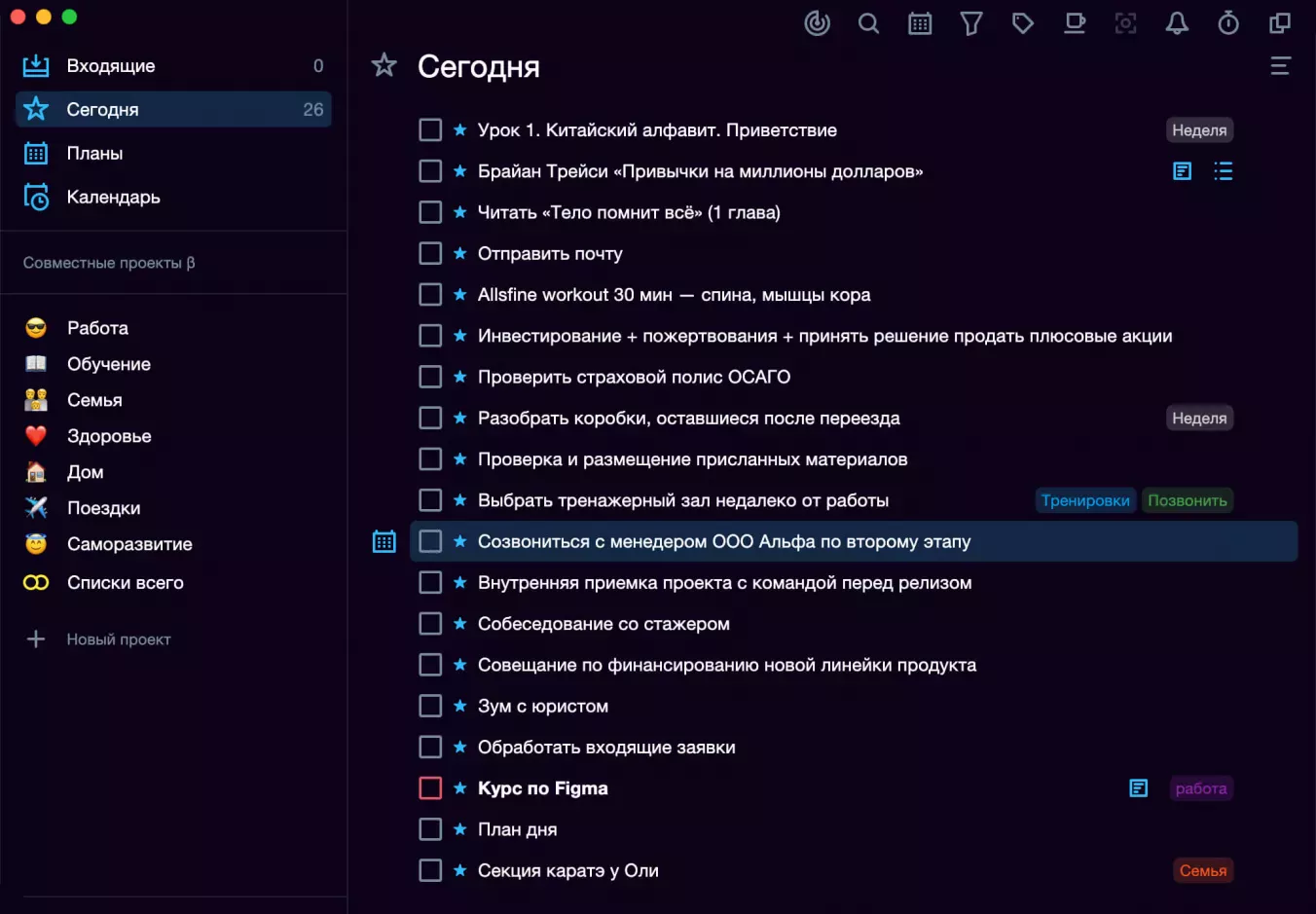The image size is (1316, 914).
Task: Click the tag icon in toolbar
Action: point(1023,23)
